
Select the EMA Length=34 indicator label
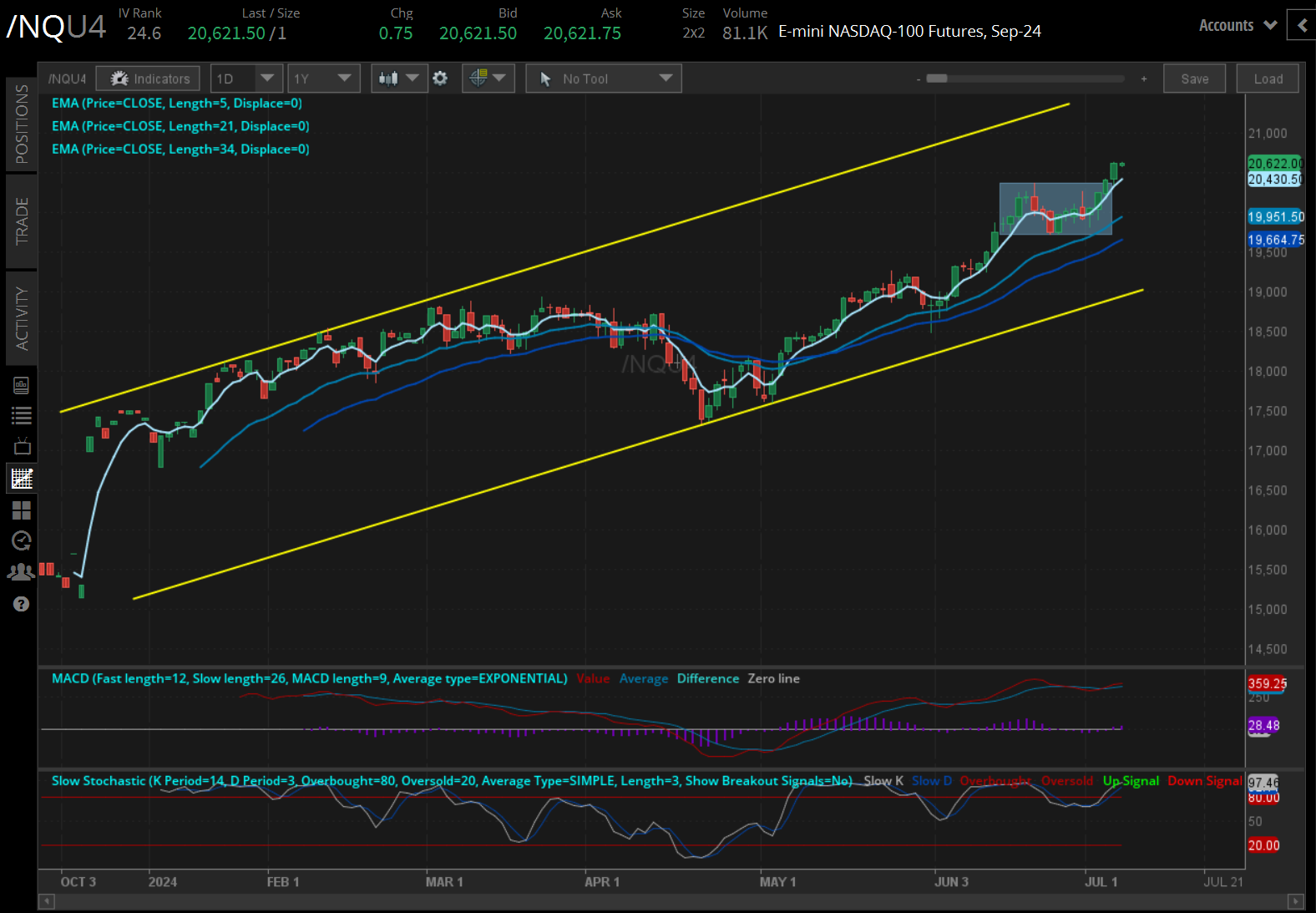point(180,149)
